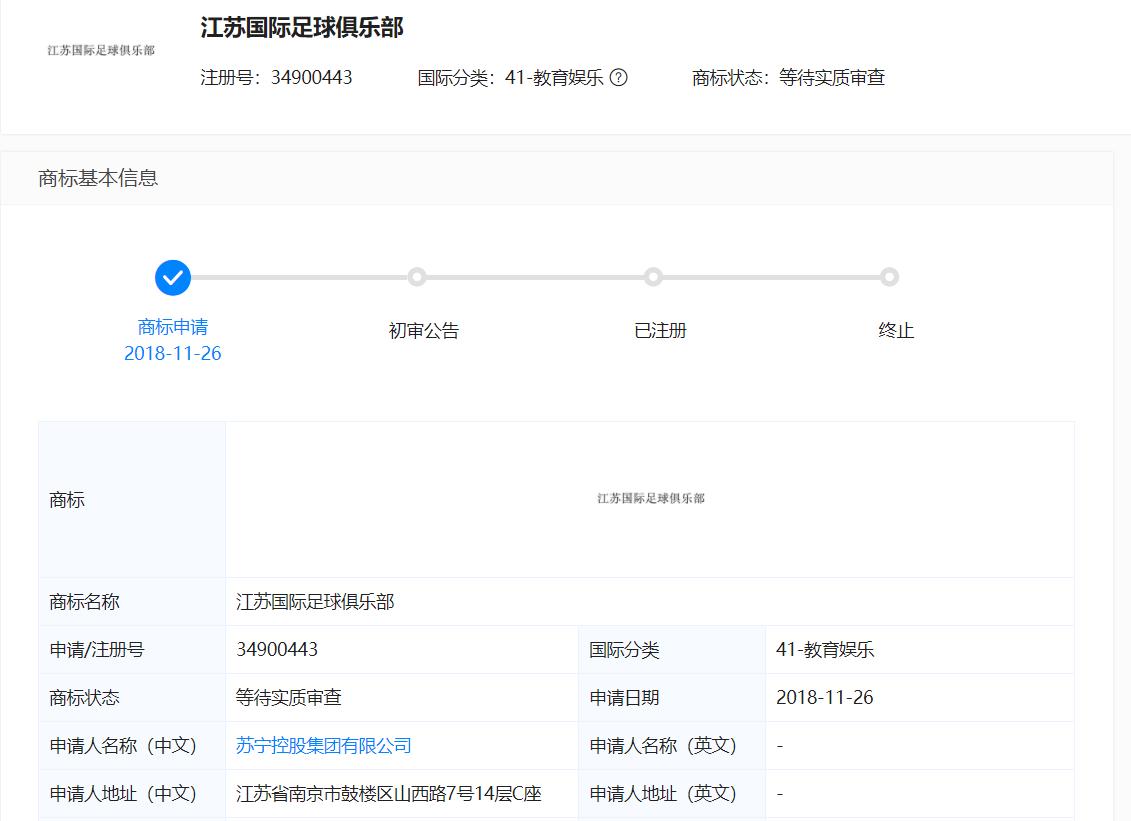The width and height of the screenshot is (1131, 821).
Task: Click the 初审公告 step label
Action: point(424,331)
